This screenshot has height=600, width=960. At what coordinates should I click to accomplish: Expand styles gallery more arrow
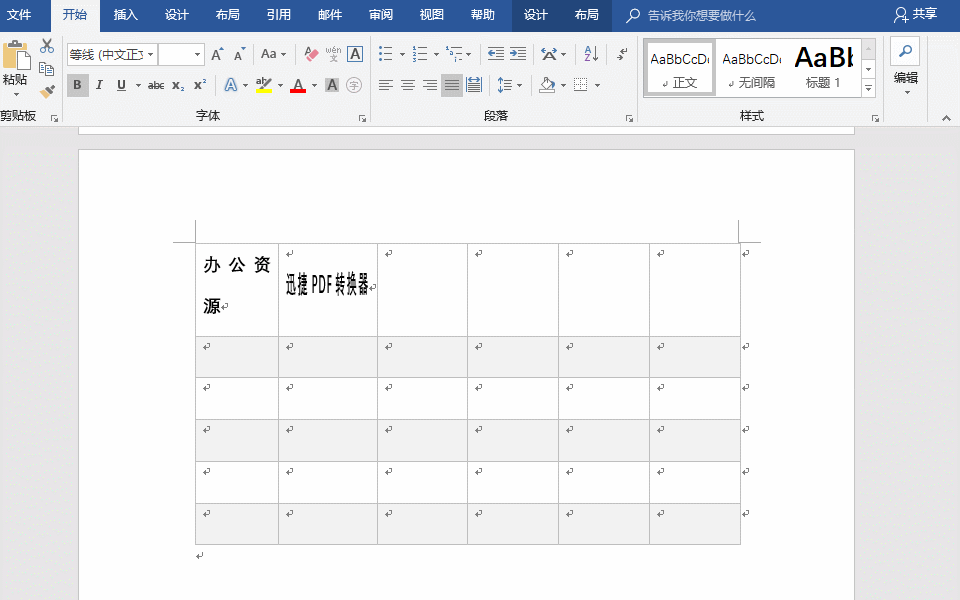tap(868, 89)
